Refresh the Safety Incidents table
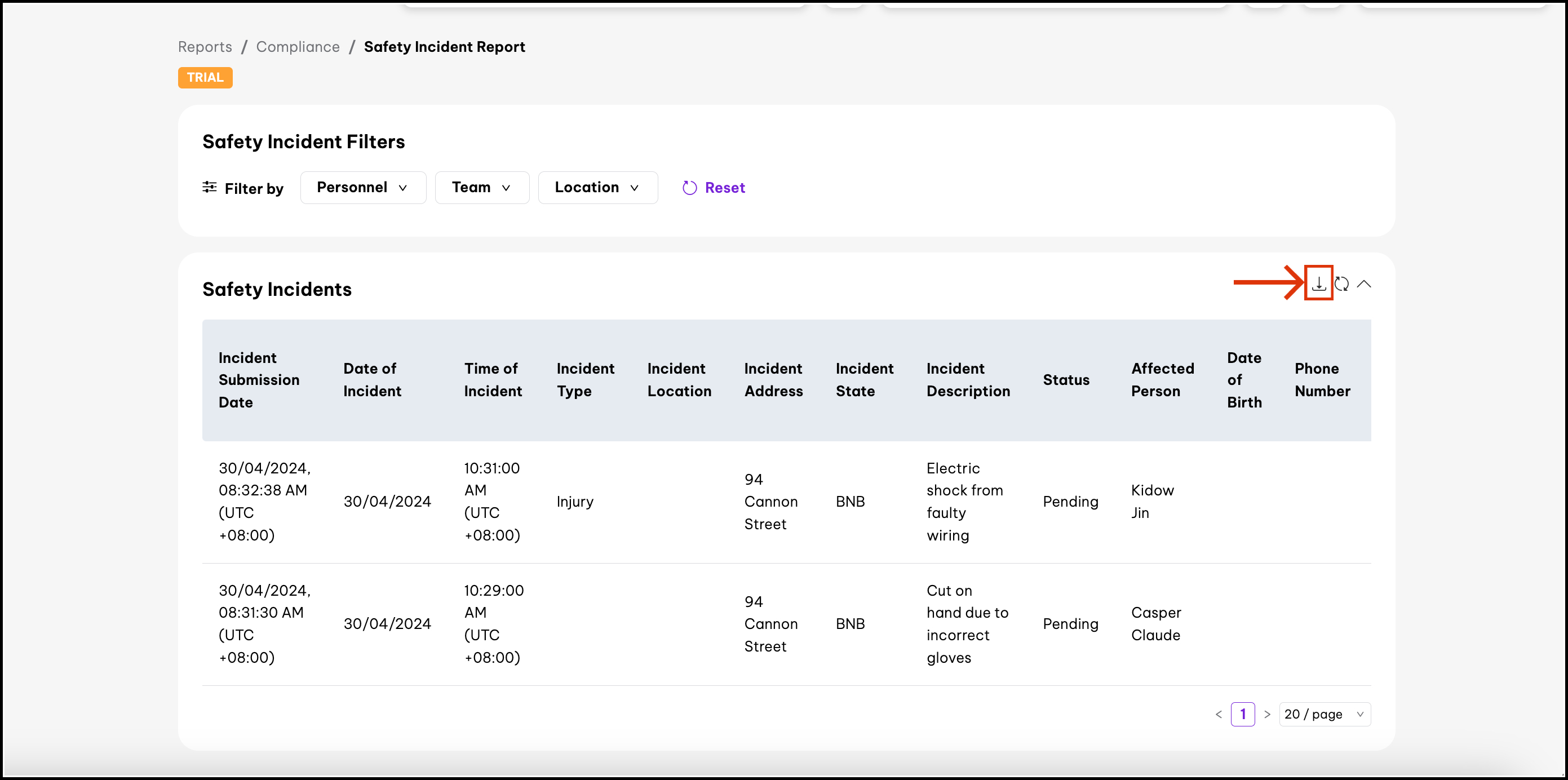This screenshot has width=1568, height=780. click(x=1341, y=284)
